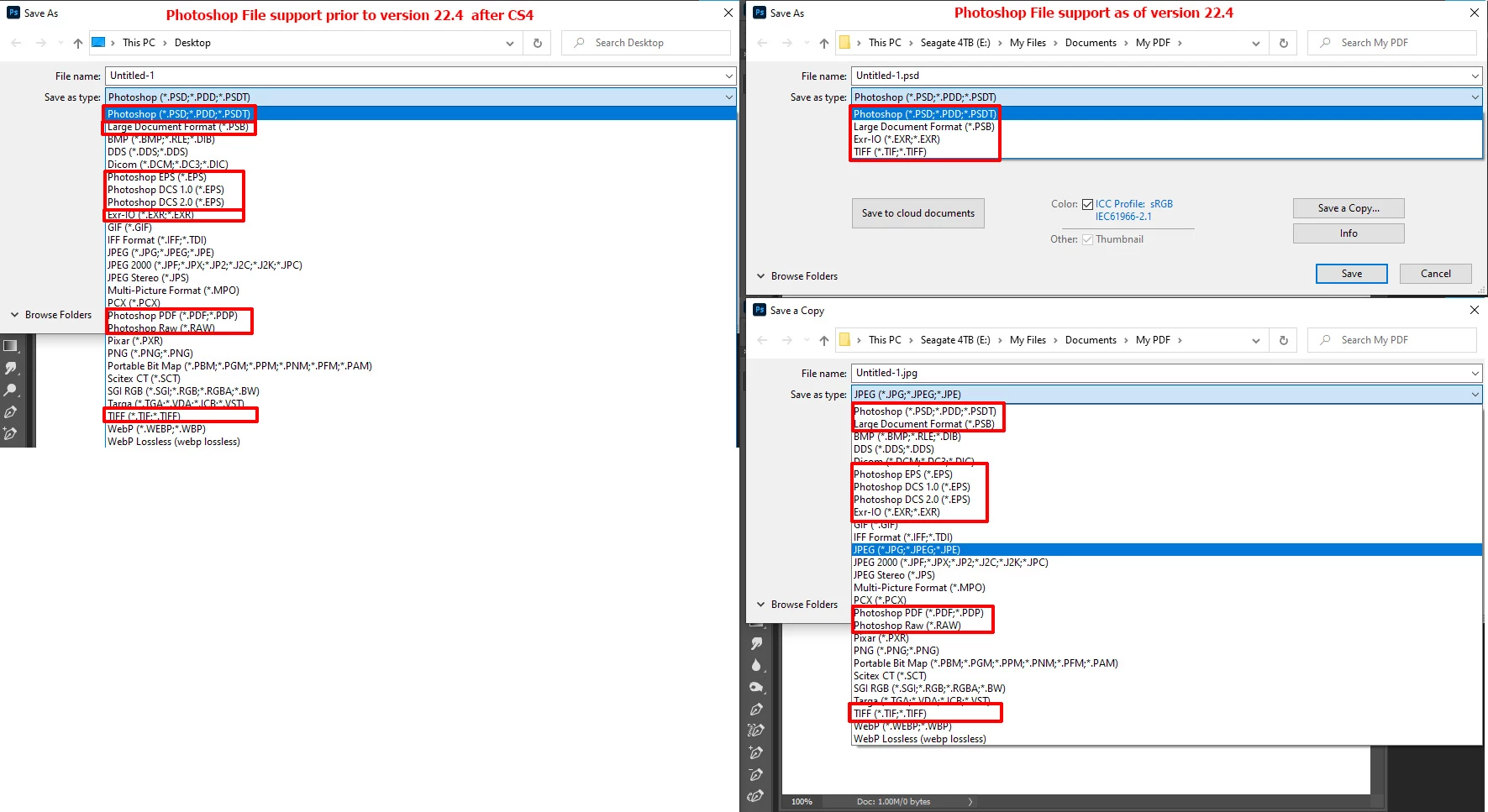Select the Delete Anchor Point tool (minus pen)
The height and width of the screenshot is (812, 1488).
(756, 774)
